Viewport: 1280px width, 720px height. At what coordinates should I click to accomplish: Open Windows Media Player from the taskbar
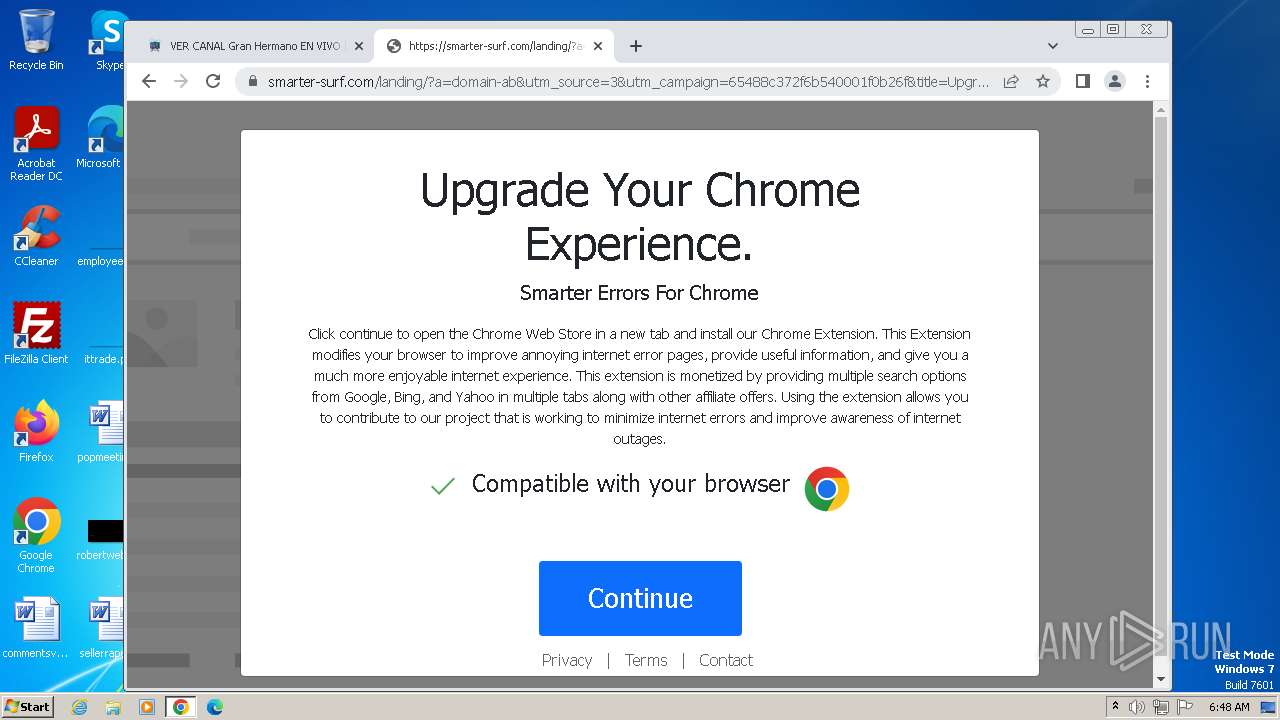point(147,707)
